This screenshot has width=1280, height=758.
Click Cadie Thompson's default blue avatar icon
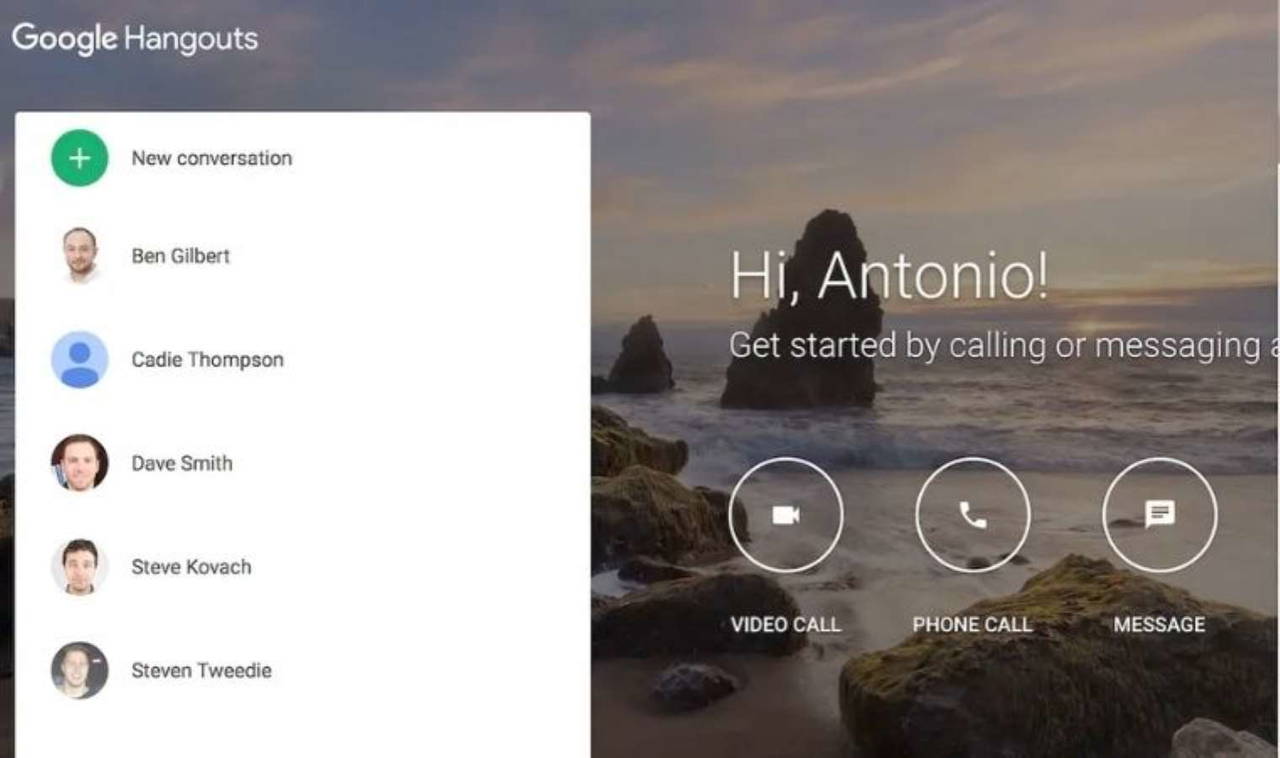coord(79,360)
